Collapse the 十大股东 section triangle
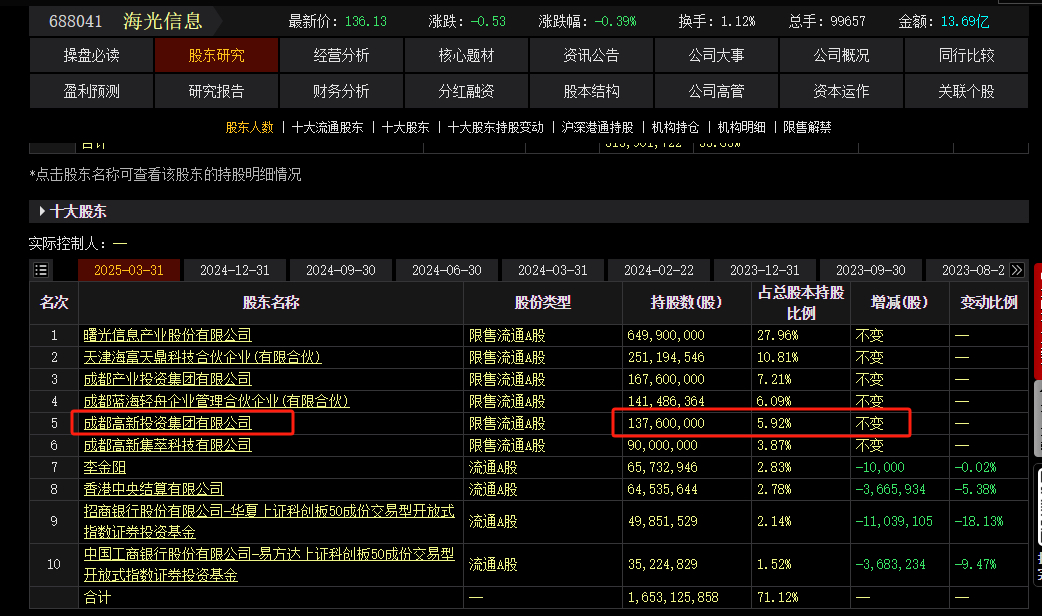The width and height of the screenshot is (1042, 616). coord(42,211)
